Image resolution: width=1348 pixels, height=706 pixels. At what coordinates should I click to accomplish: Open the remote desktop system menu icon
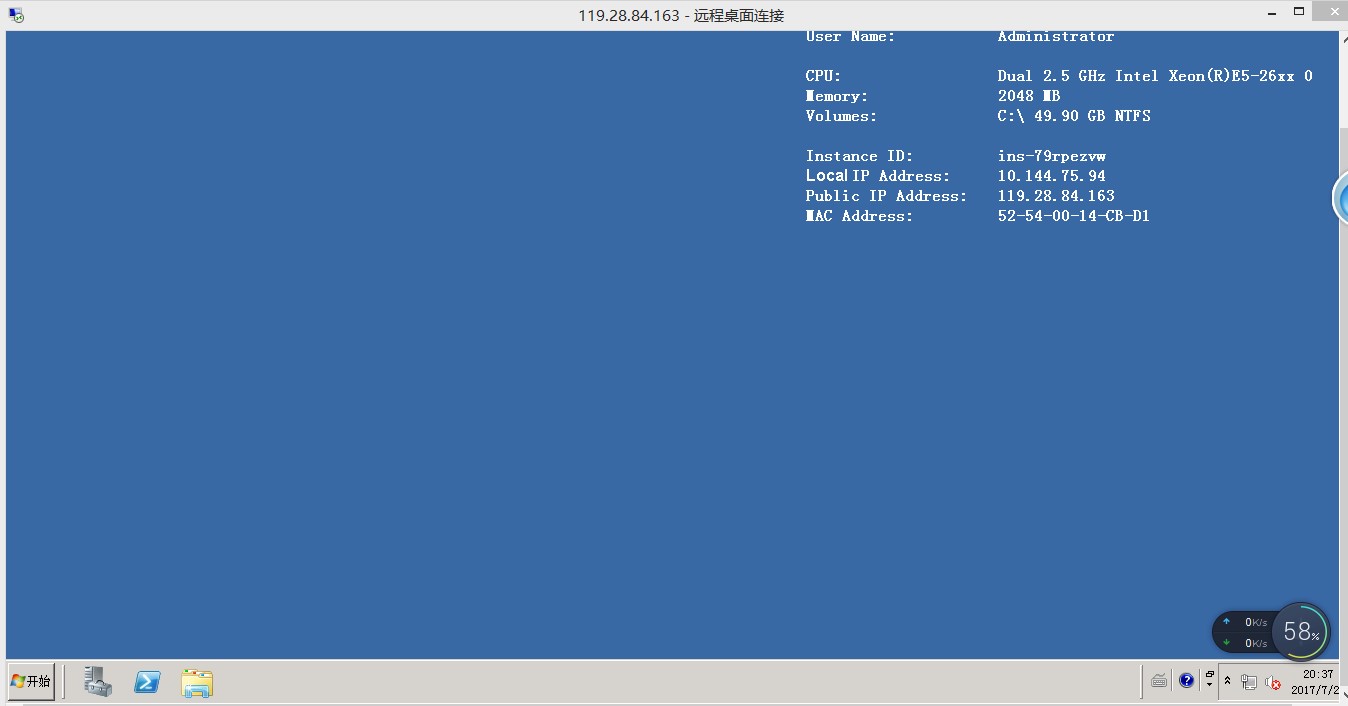[x=15, y=15]
